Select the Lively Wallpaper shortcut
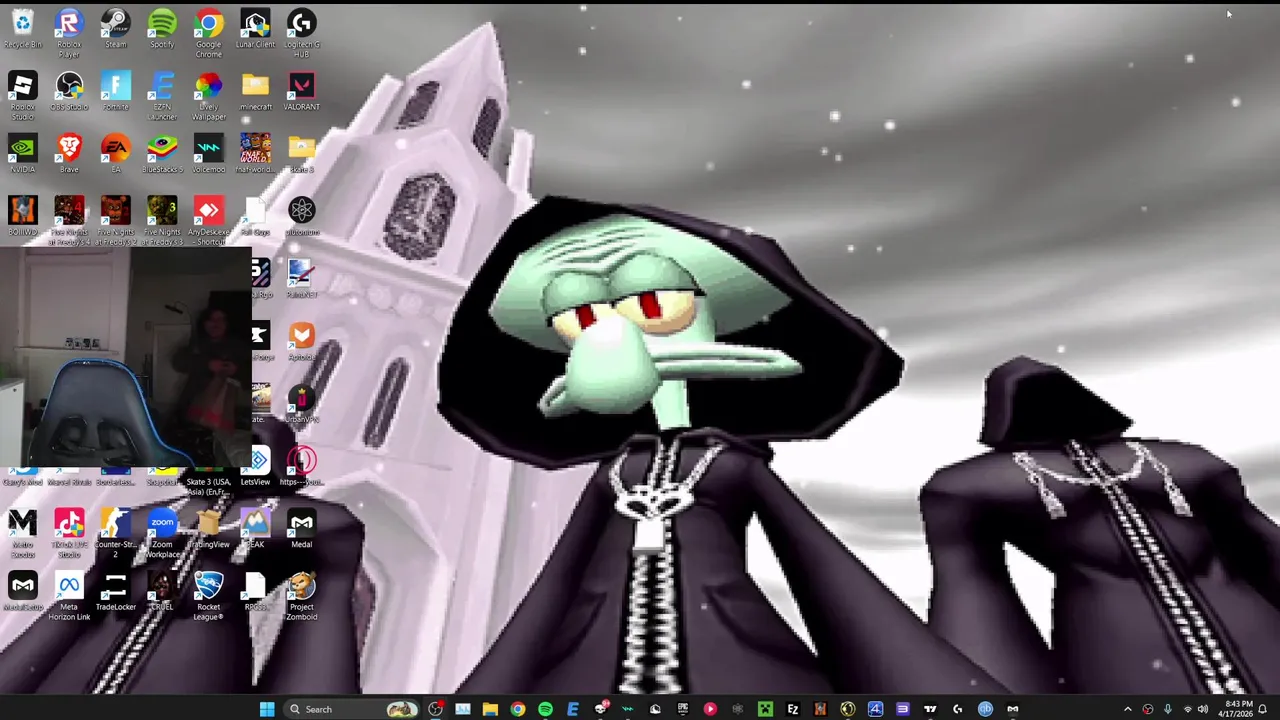This screenshot has height=720, width=1280. click(208, 96)
